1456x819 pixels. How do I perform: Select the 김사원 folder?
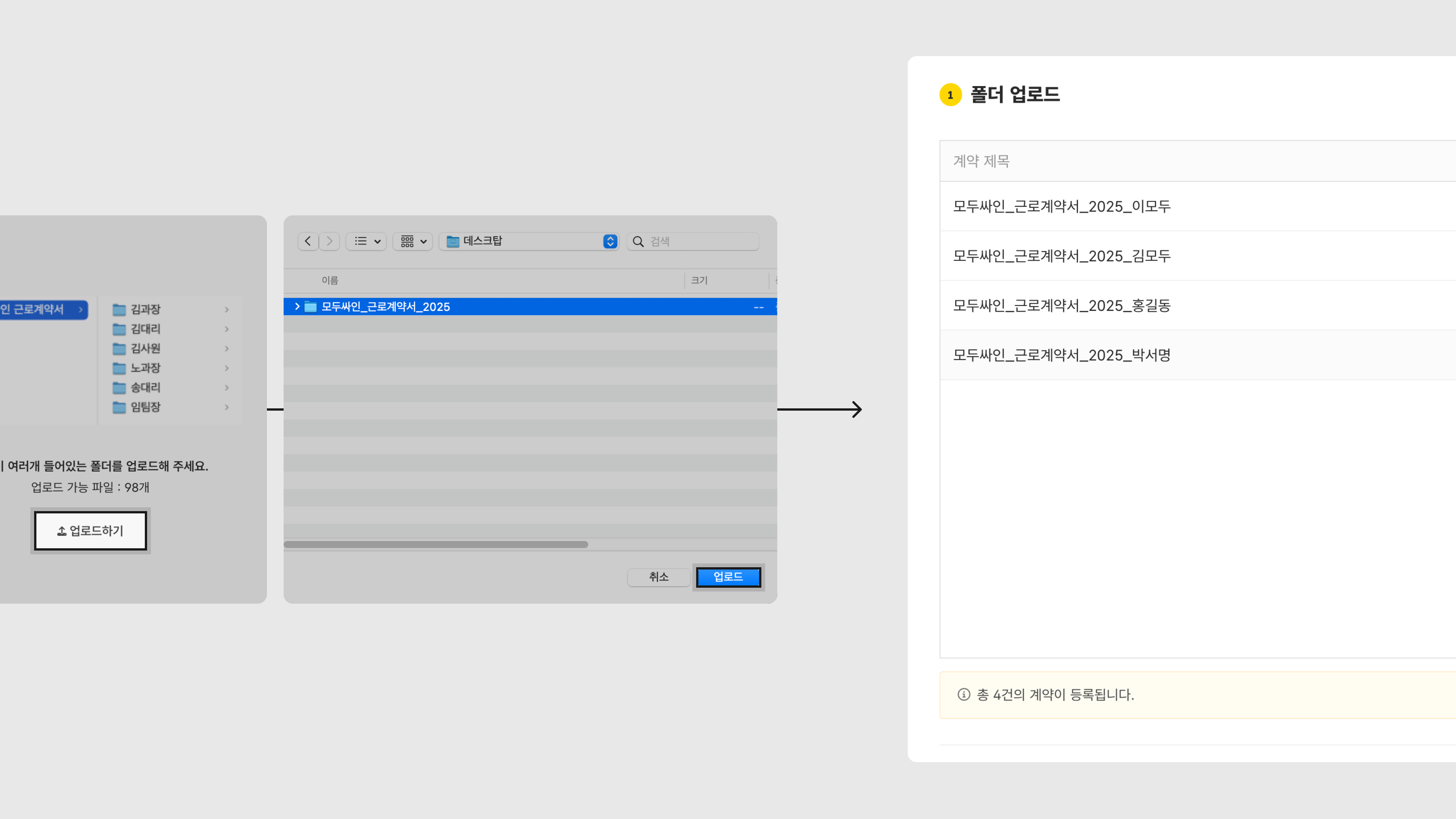click(145, 348)
